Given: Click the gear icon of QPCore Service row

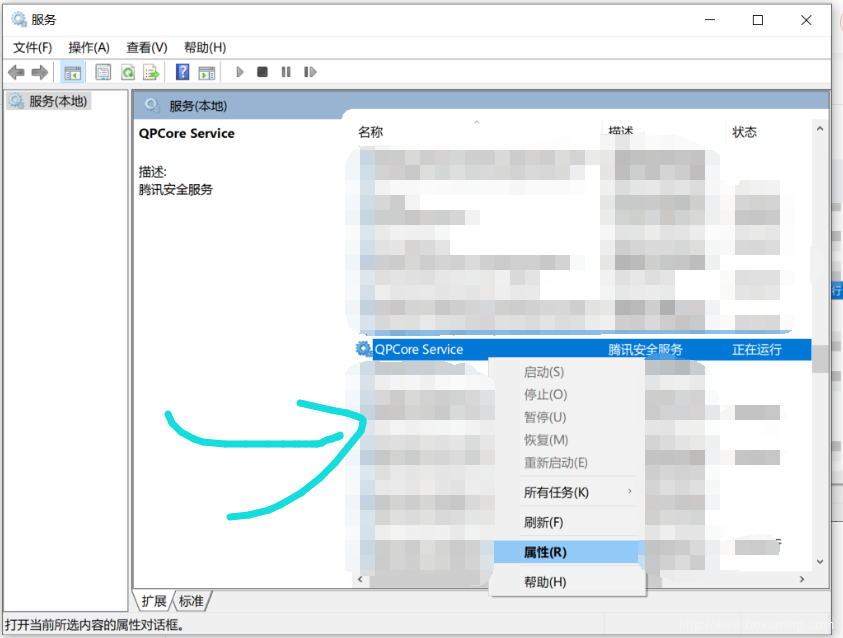Looking at the screenshot, I should [x=363, y=349].
